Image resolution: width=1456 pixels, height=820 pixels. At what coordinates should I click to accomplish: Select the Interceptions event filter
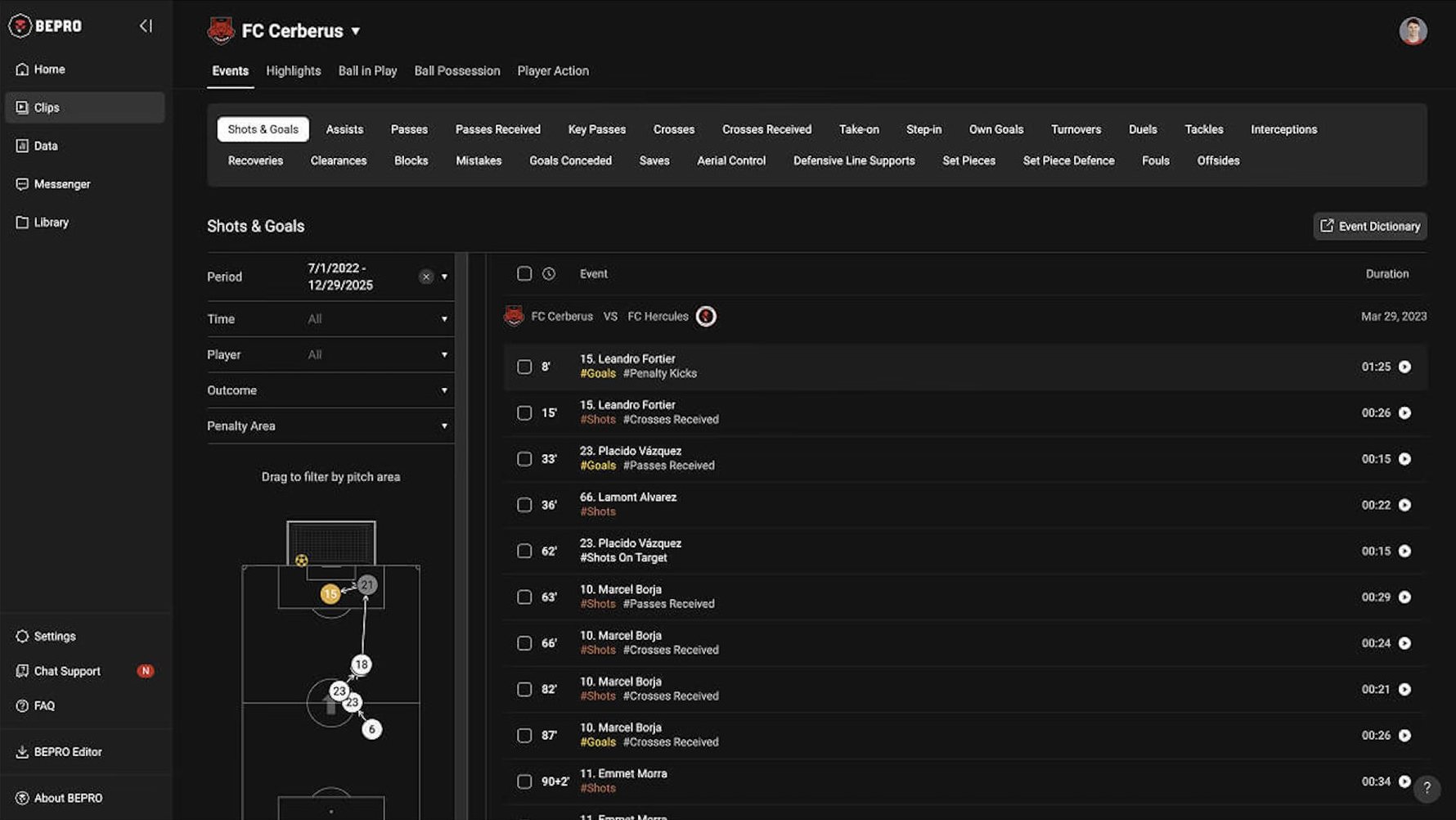point(1283,129)
